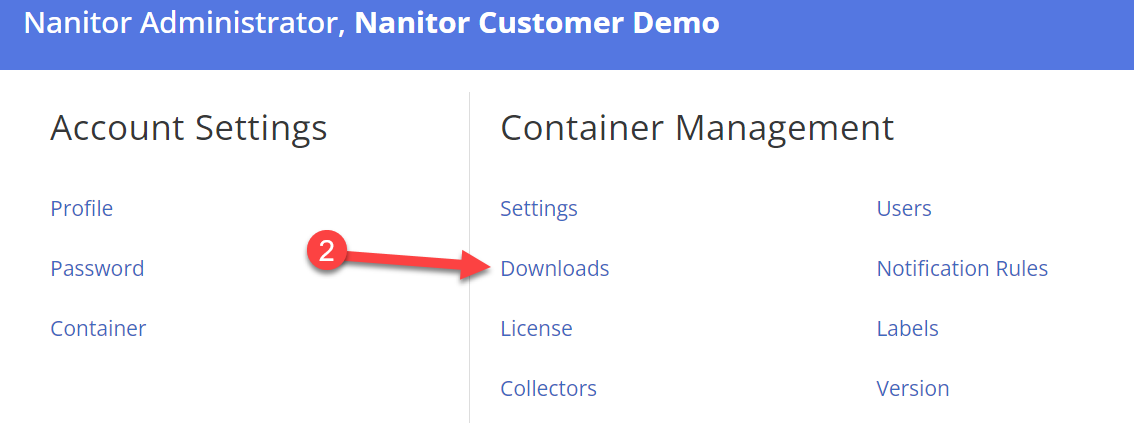
Task: Open Notification Rules
Action: pos(961,268)
